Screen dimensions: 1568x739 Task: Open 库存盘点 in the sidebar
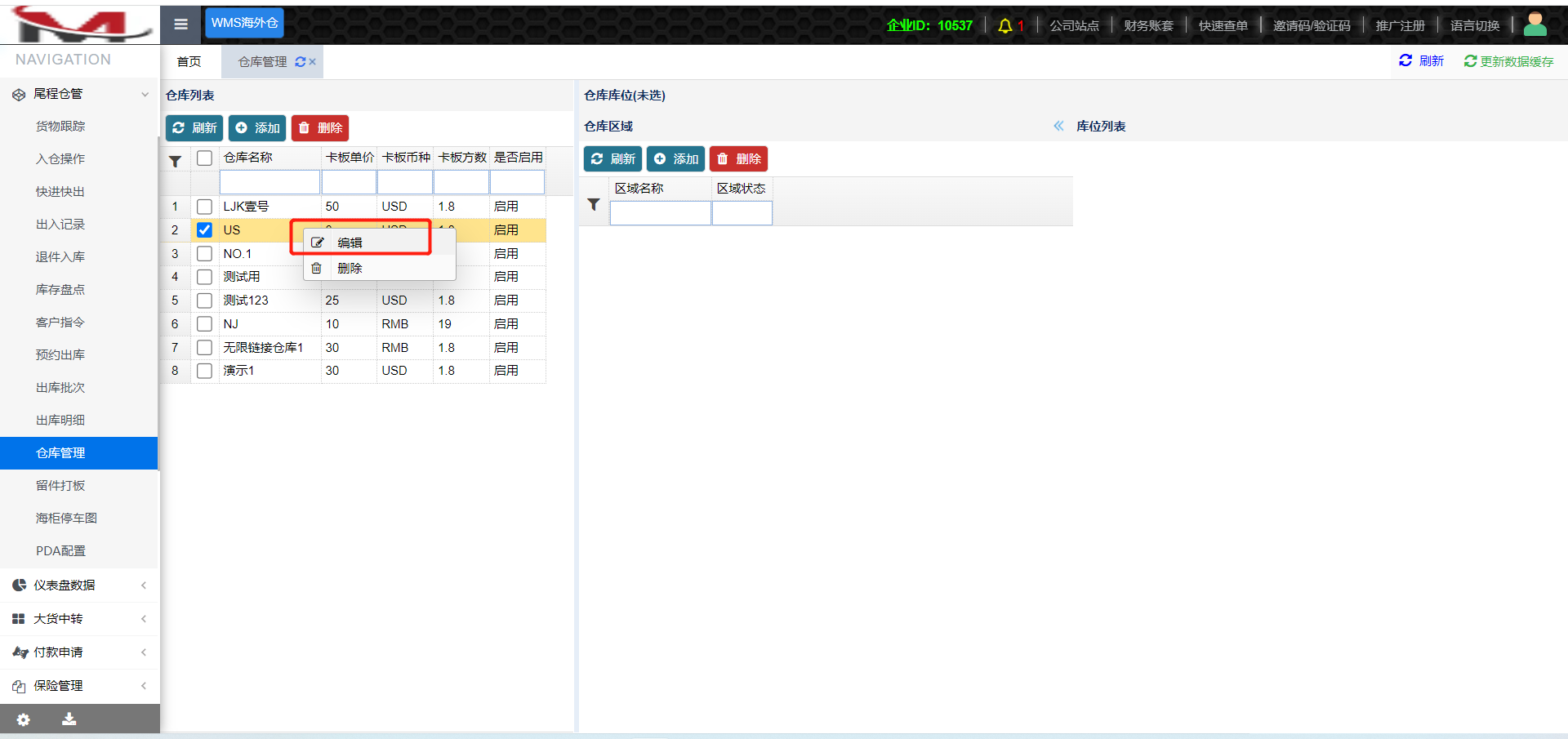60,290
